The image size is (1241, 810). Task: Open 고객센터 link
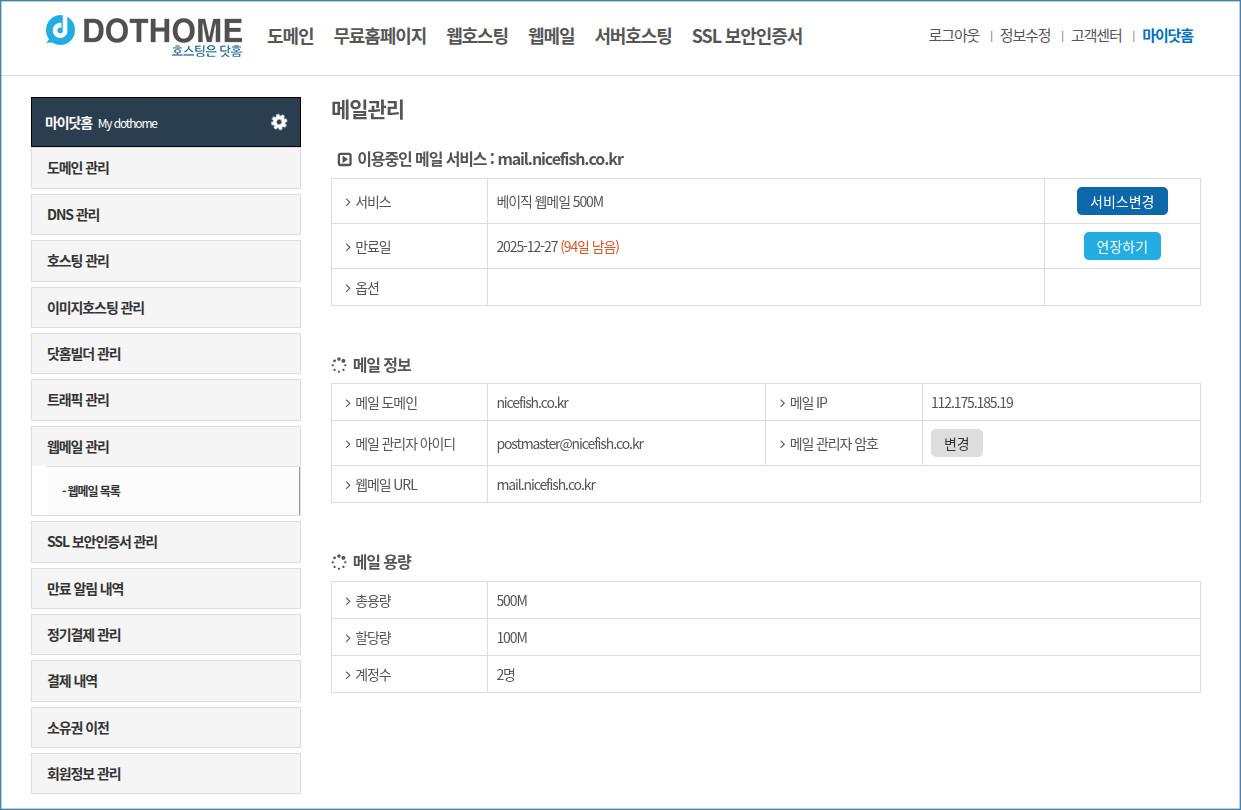pyautogui.click(x=1096, y=36)
